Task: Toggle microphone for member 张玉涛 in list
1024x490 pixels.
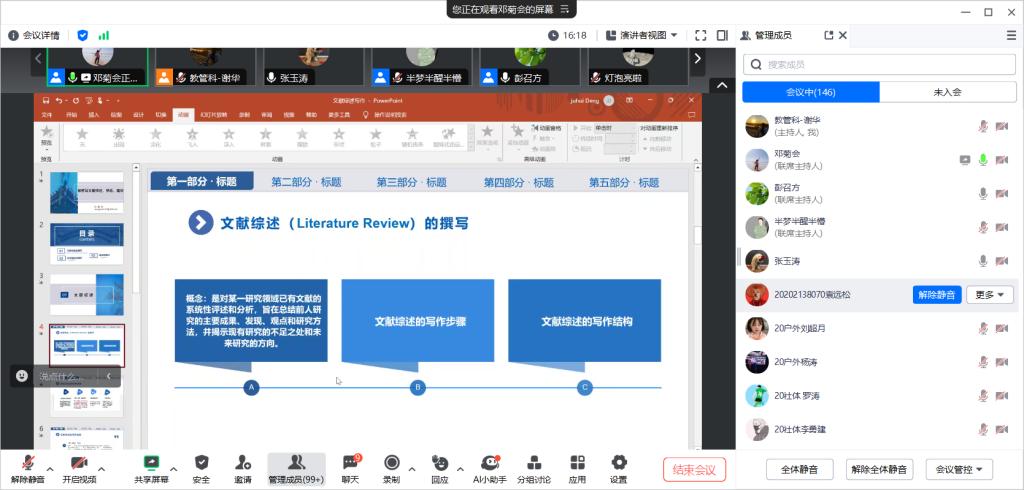Action: point(983,261)
